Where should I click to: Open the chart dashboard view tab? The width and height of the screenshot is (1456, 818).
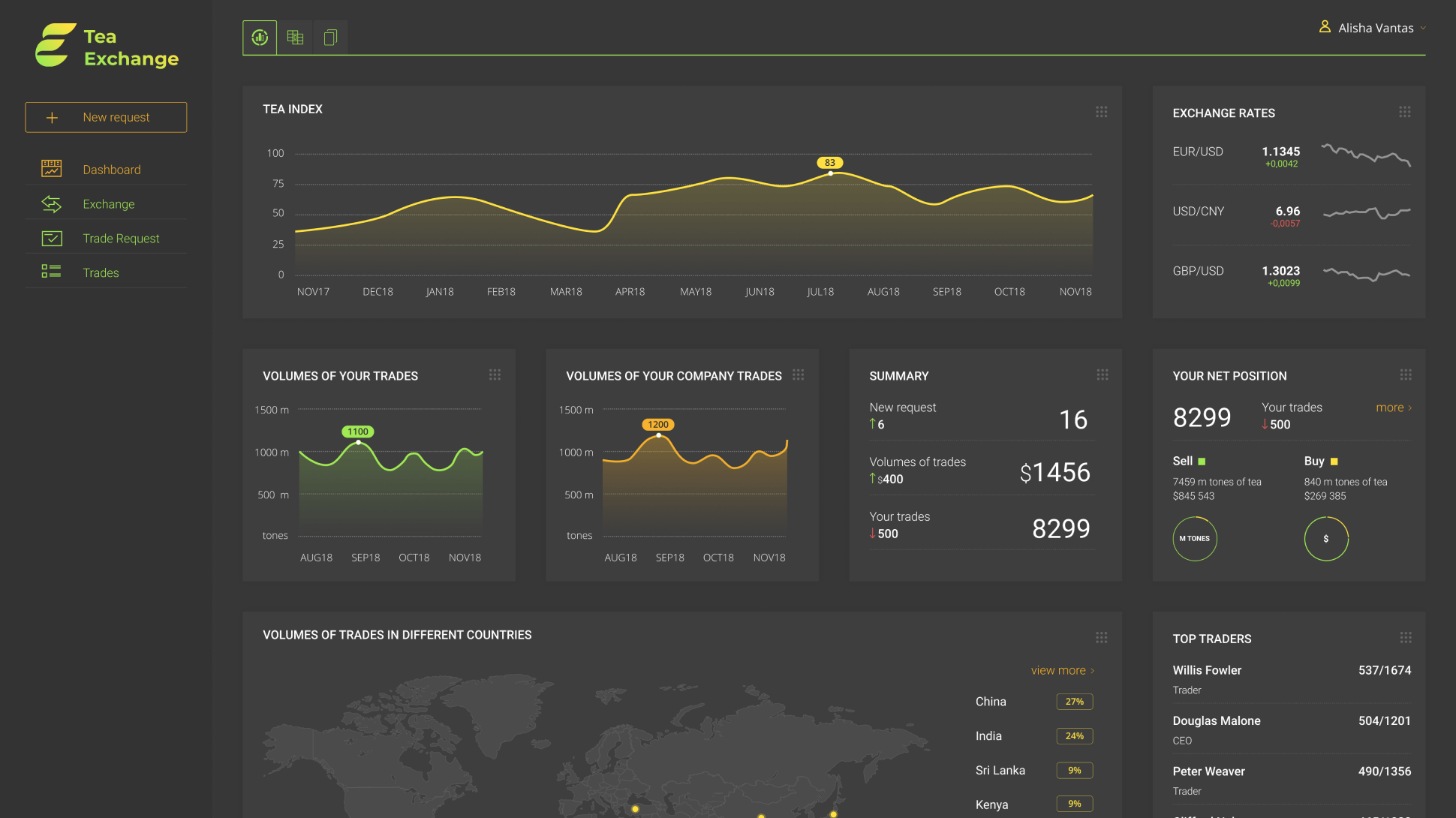[260, 38]
